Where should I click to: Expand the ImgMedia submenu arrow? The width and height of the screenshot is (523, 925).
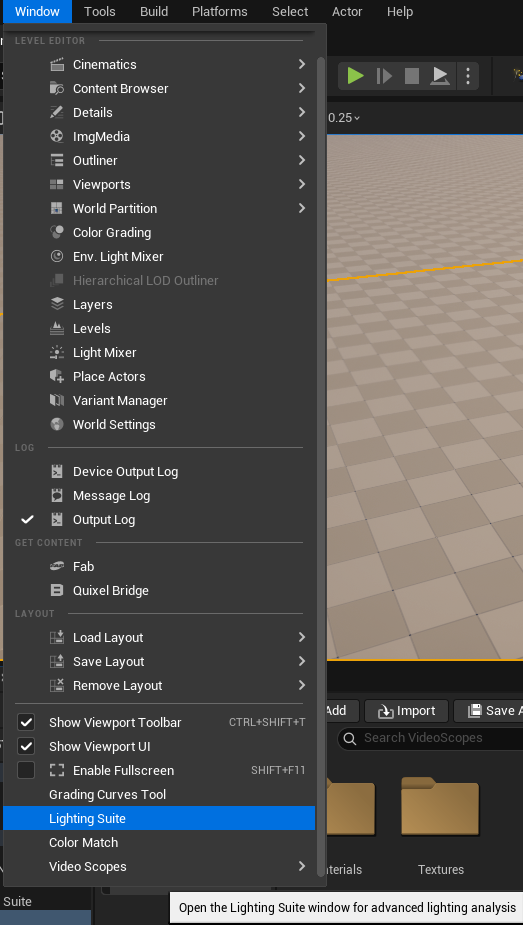coord(302,136)
